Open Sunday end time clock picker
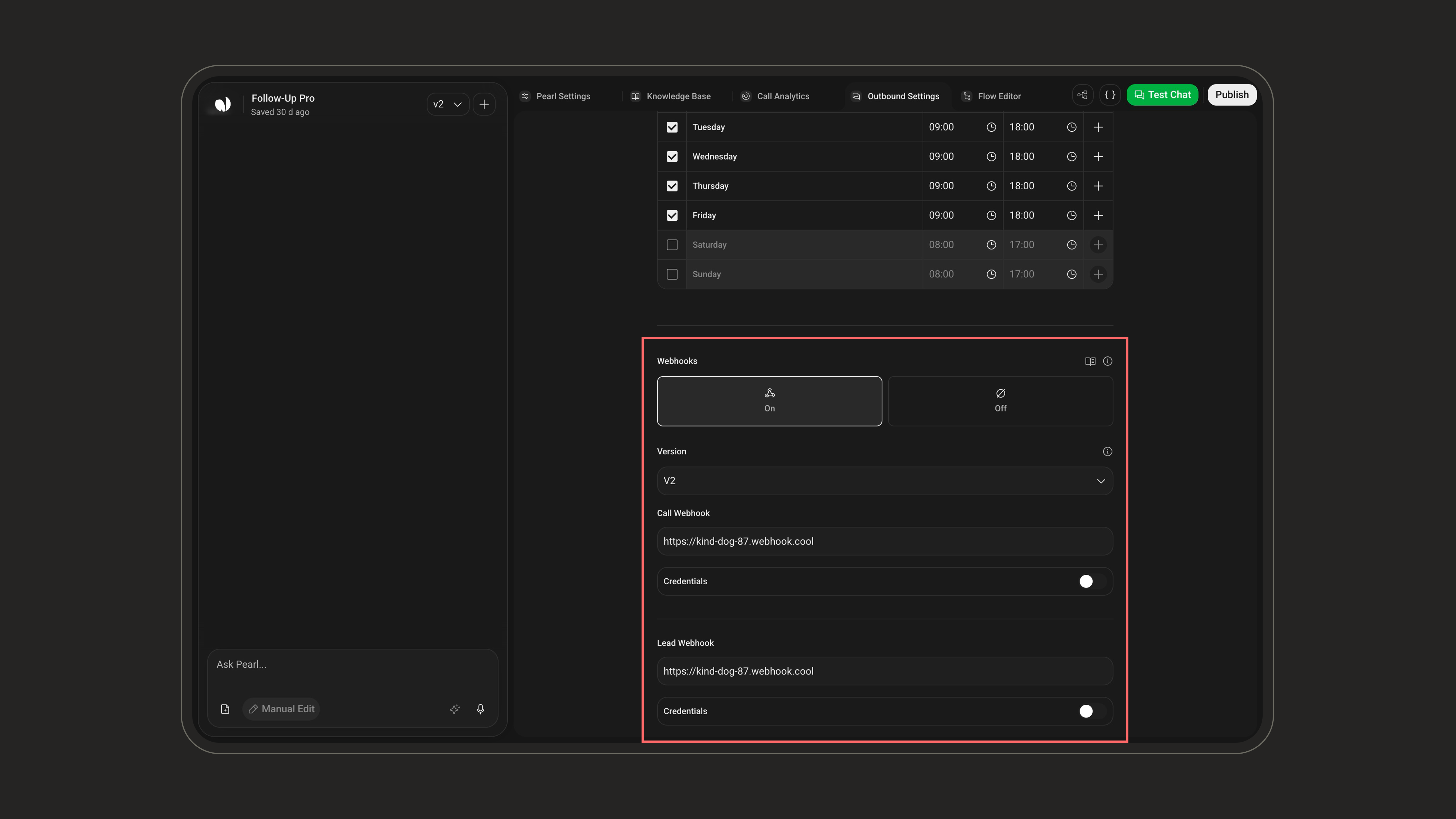Viewport: 1456px width, 819px height. 1072,274
